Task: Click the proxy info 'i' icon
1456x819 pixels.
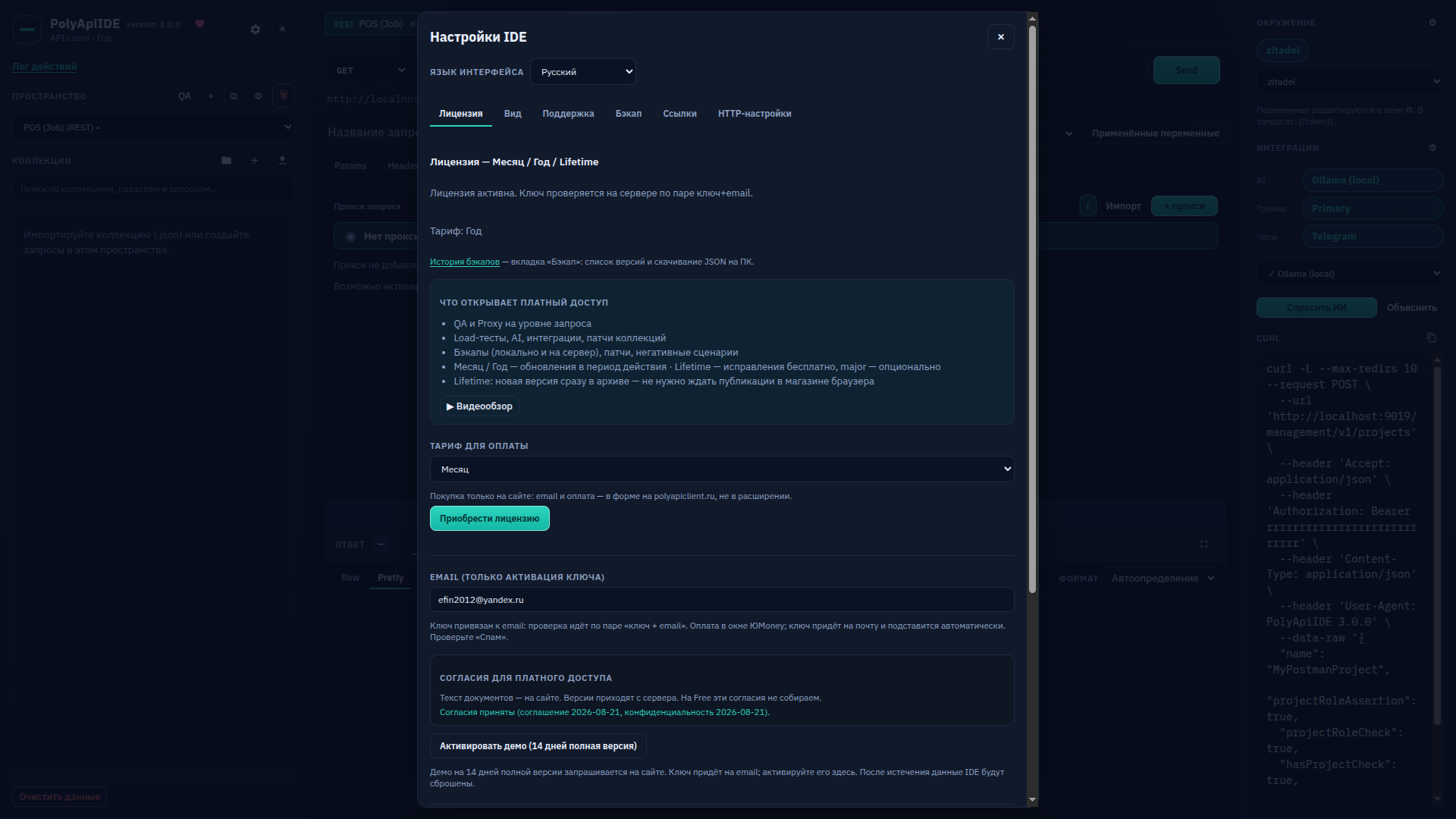Action: [x=1087, y=206]
